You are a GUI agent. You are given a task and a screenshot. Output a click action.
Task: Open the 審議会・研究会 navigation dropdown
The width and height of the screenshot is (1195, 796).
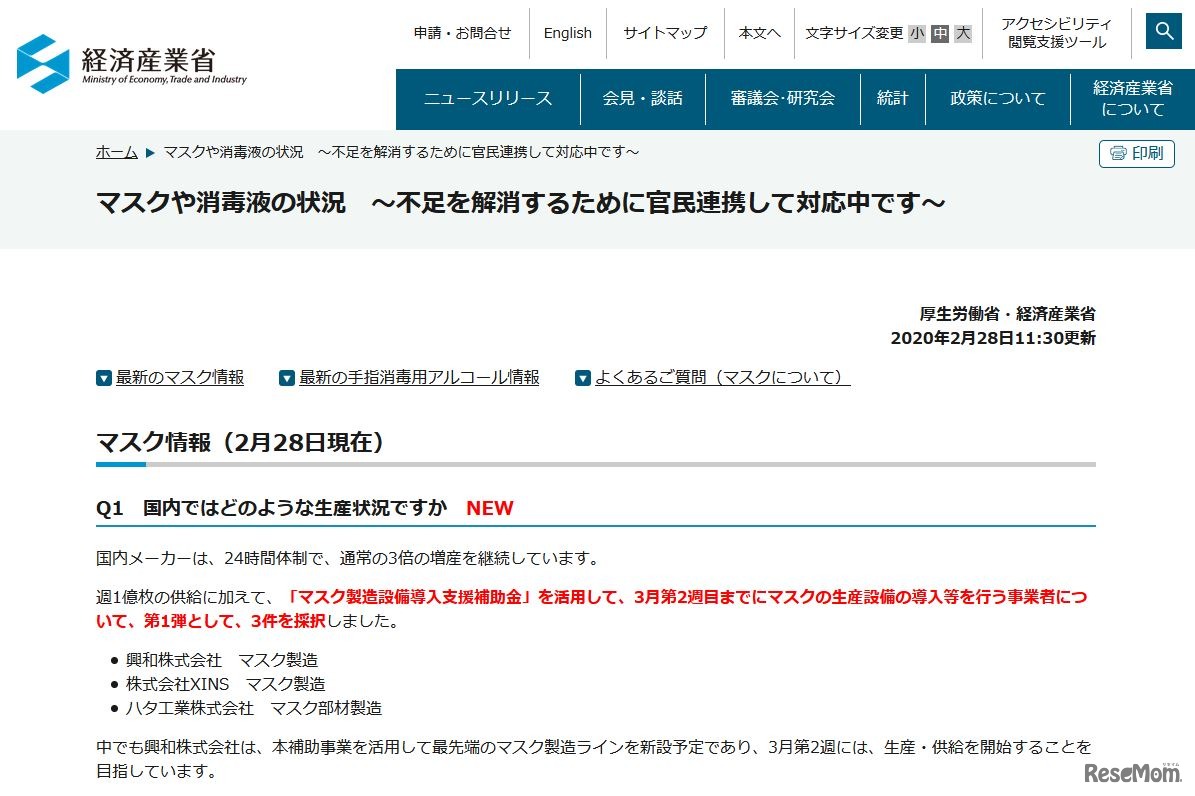783,98
